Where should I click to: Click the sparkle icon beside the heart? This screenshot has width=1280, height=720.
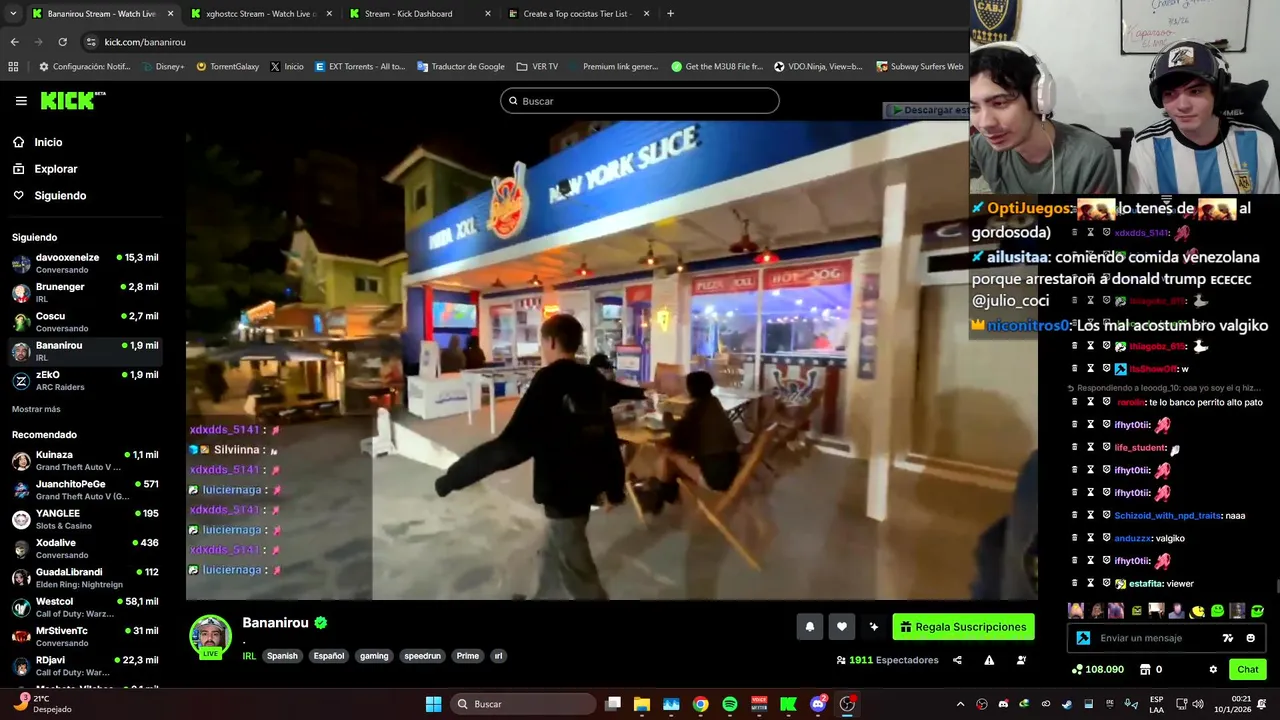click(874, 627)
